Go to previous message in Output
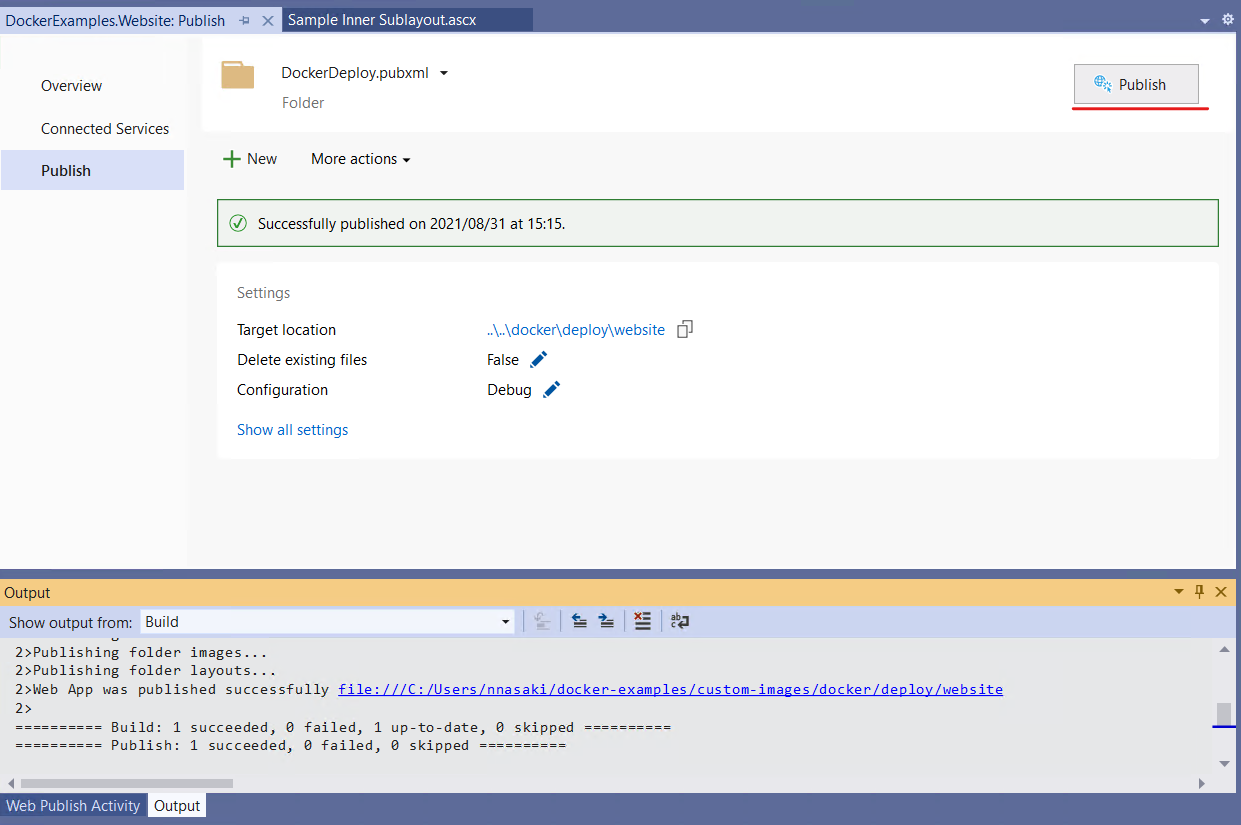The width and height of the screenshot is (1241, 825). pyautogui.click(x=579, y=622)
